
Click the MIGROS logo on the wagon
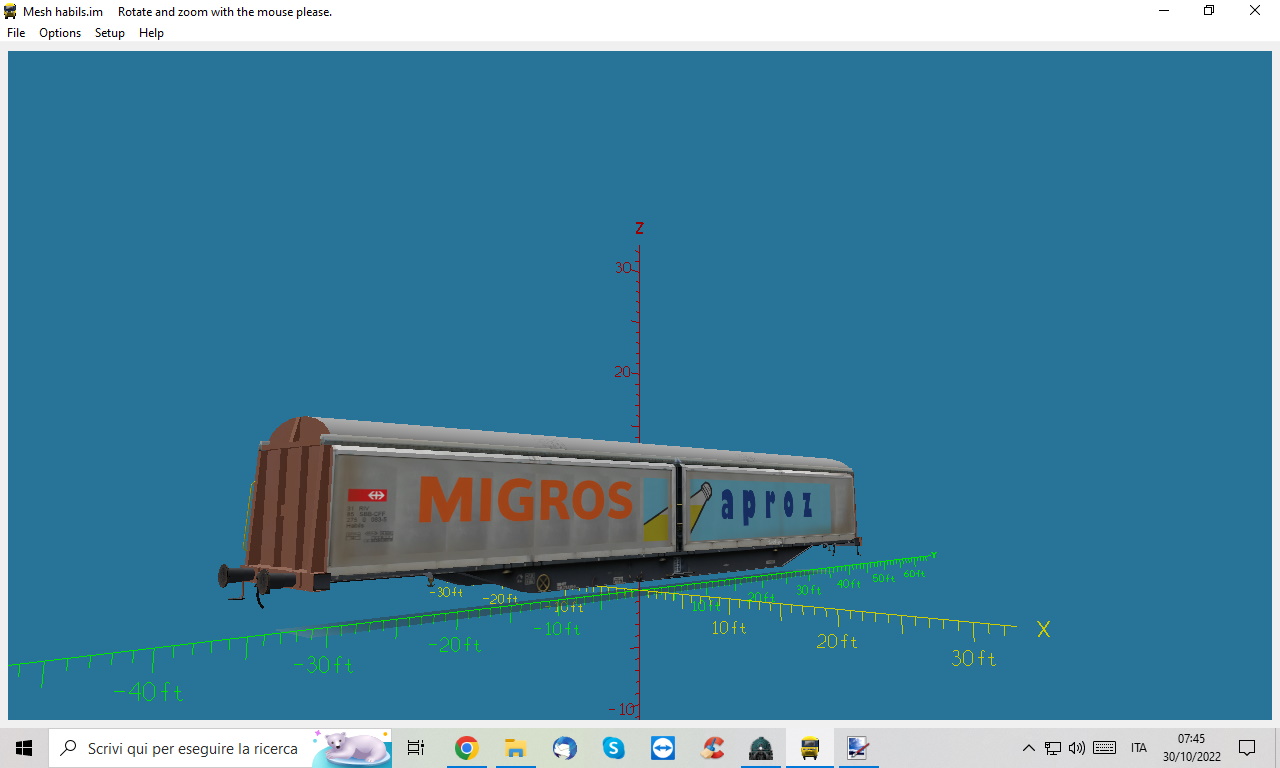pyautogui.click(x=527, y=499)
